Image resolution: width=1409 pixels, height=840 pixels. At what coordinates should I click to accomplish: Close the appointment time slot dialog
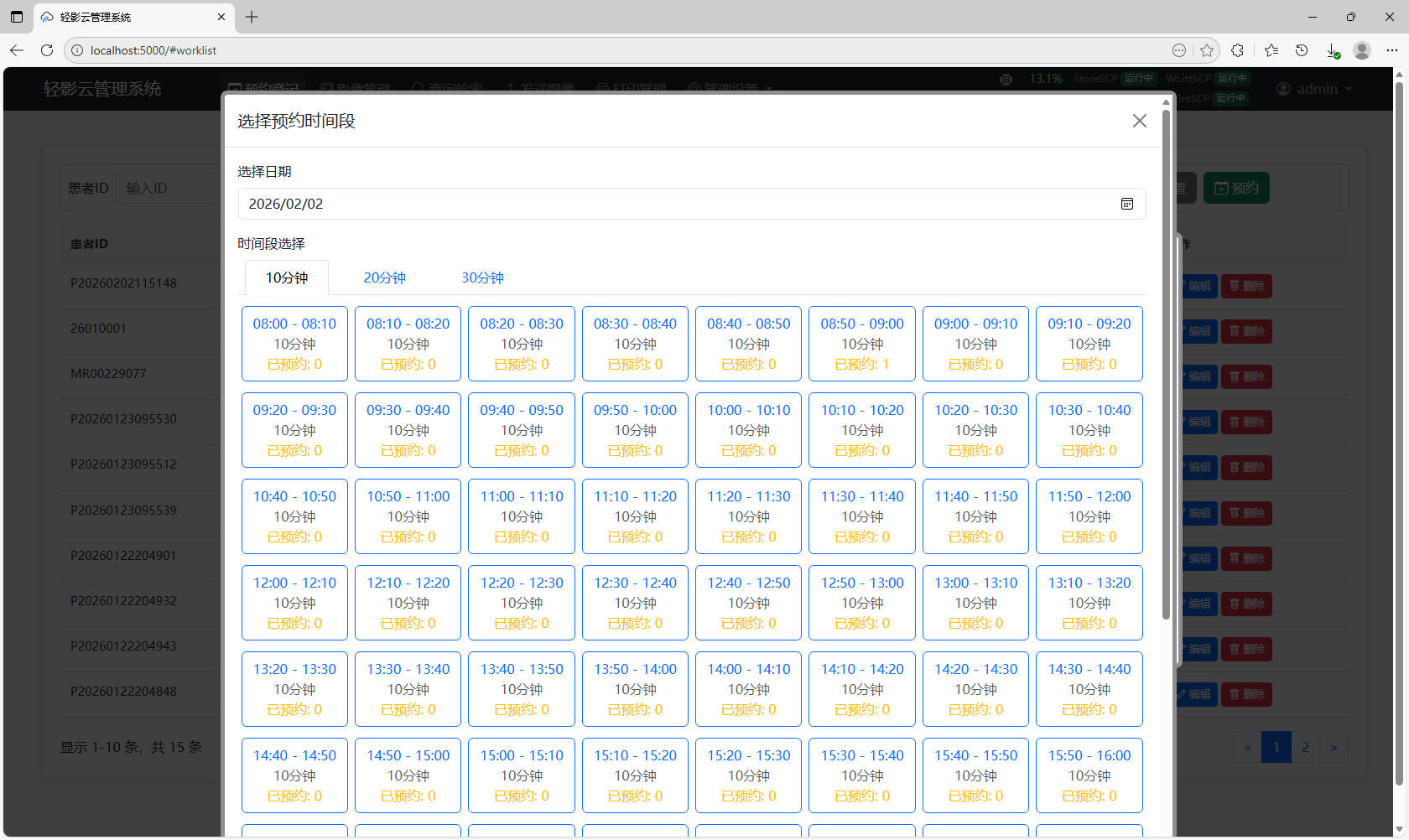click(1139, 122)
